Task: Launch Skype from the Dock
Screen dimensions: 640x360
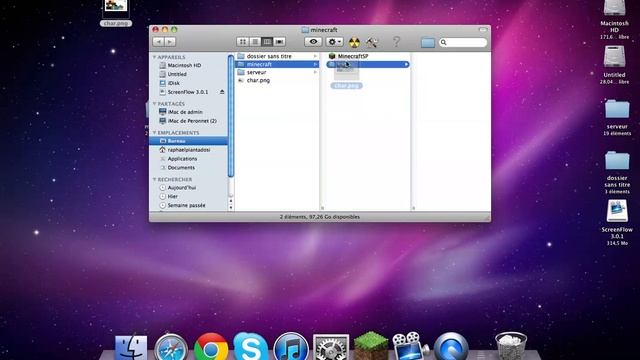Action: (251, 347)
